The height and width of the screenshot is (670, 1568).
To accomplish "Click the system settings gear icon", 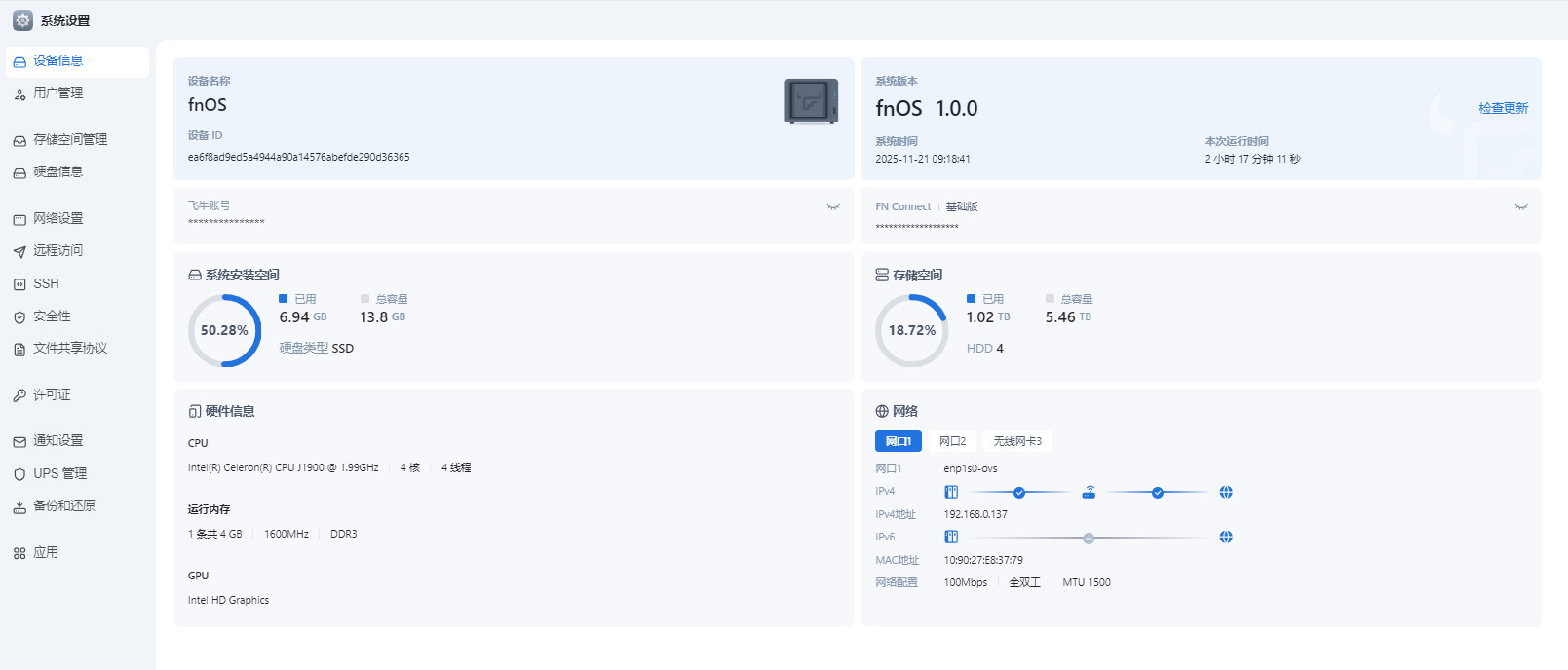I will [x=22, y=20].
